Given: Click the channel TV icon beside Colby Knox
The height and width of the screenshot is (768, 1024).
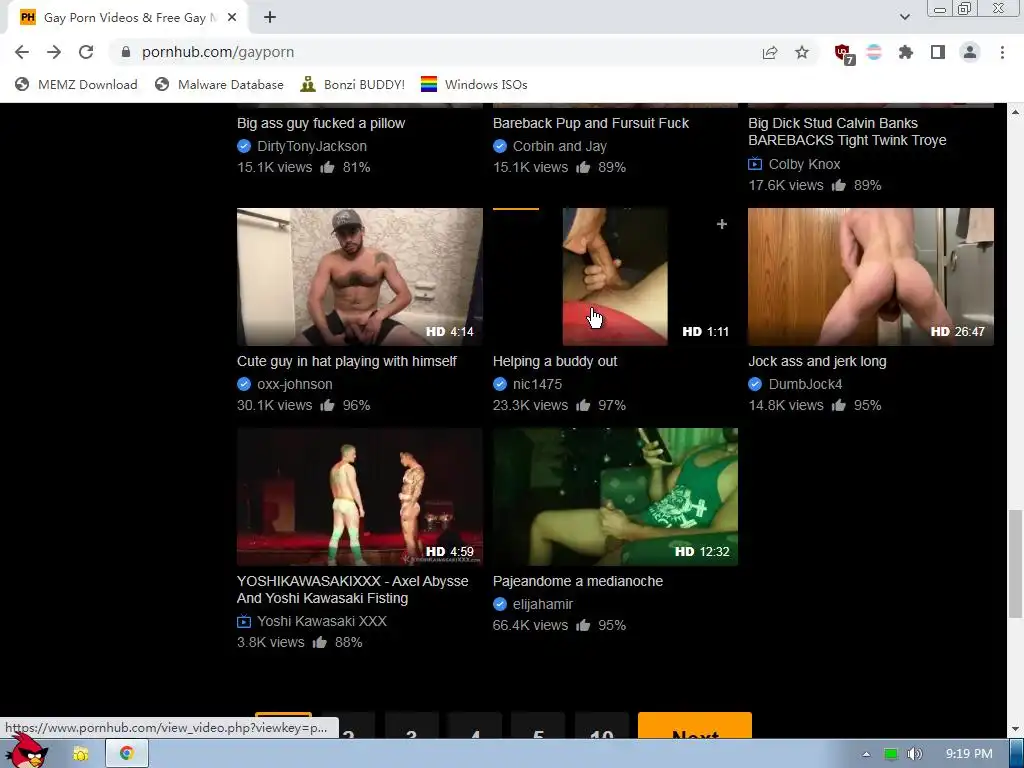Looking at the screenshot, I should (755, 164).
